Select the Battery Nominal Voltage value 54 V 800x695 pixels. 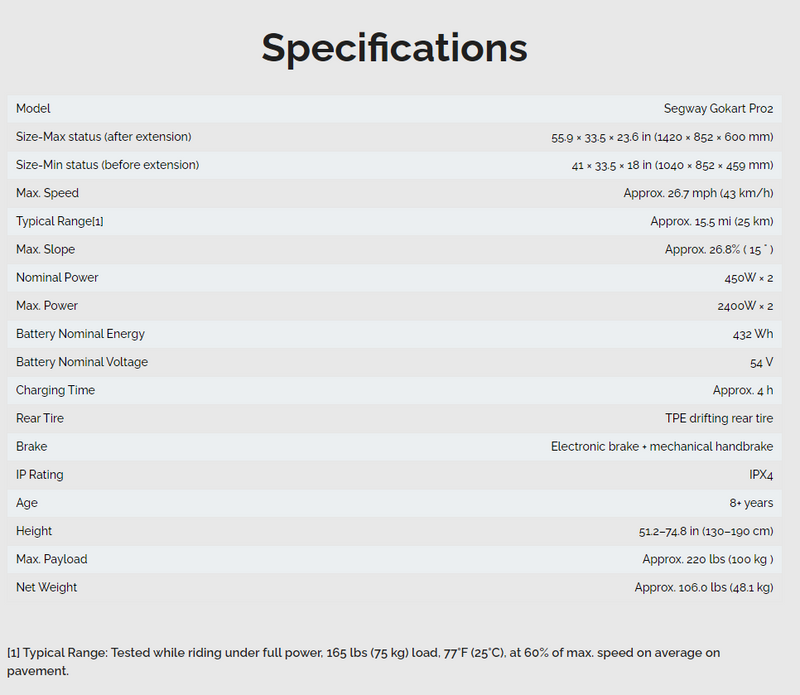point(759,362)
